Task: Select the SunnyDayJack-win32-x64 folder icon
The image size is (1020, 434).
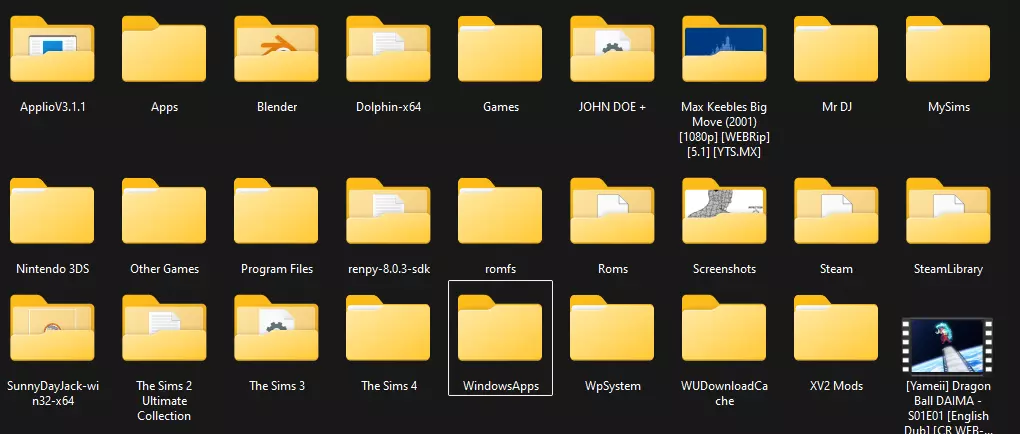Action: pos(52,328)
